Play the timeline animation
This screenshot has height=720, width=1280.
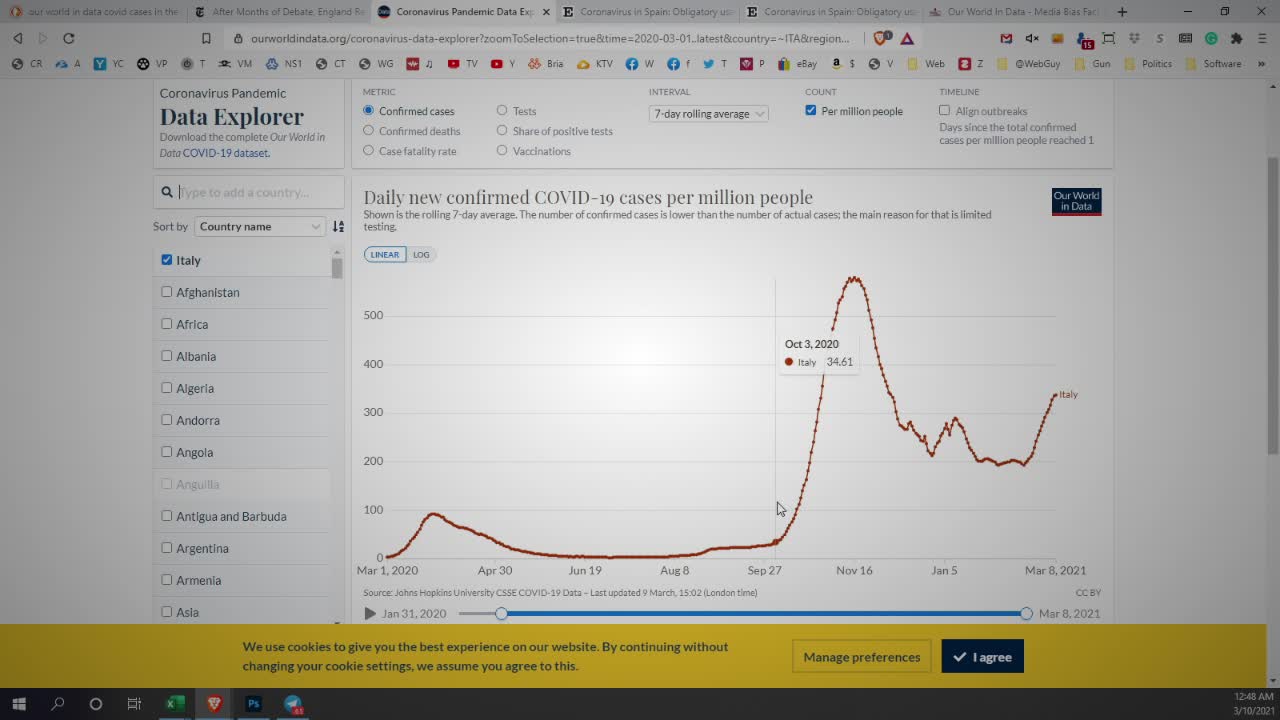[370, 614]
